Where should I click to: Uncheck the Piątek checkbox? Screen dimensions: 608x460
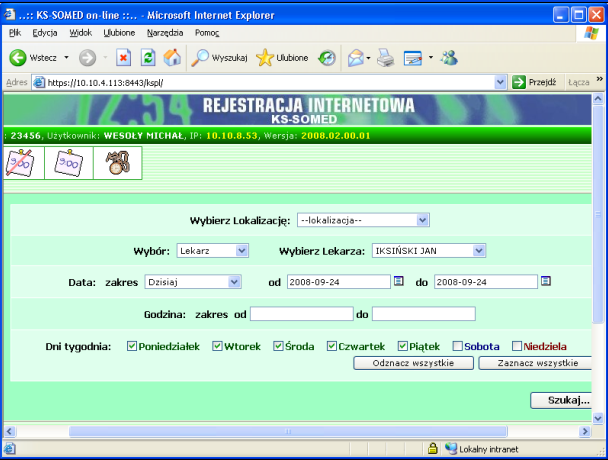pos(402,346)
